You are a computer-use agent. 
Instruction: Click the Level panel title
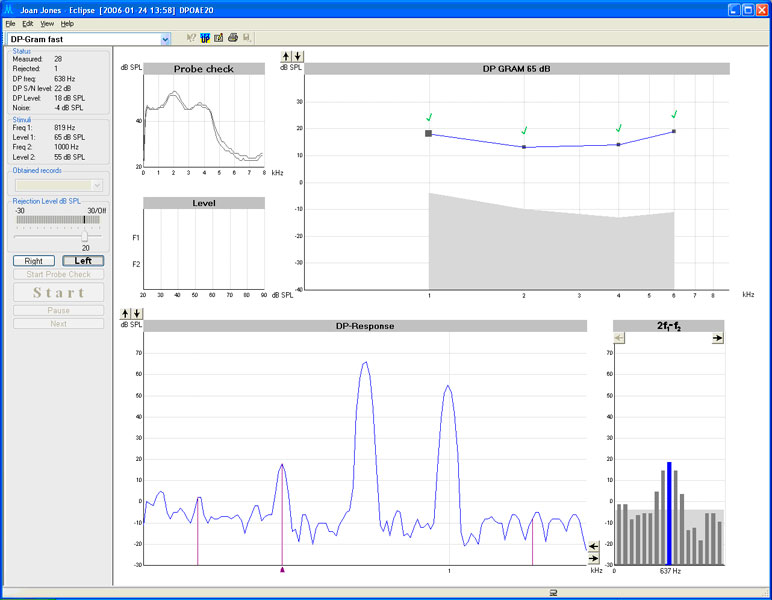204,203
